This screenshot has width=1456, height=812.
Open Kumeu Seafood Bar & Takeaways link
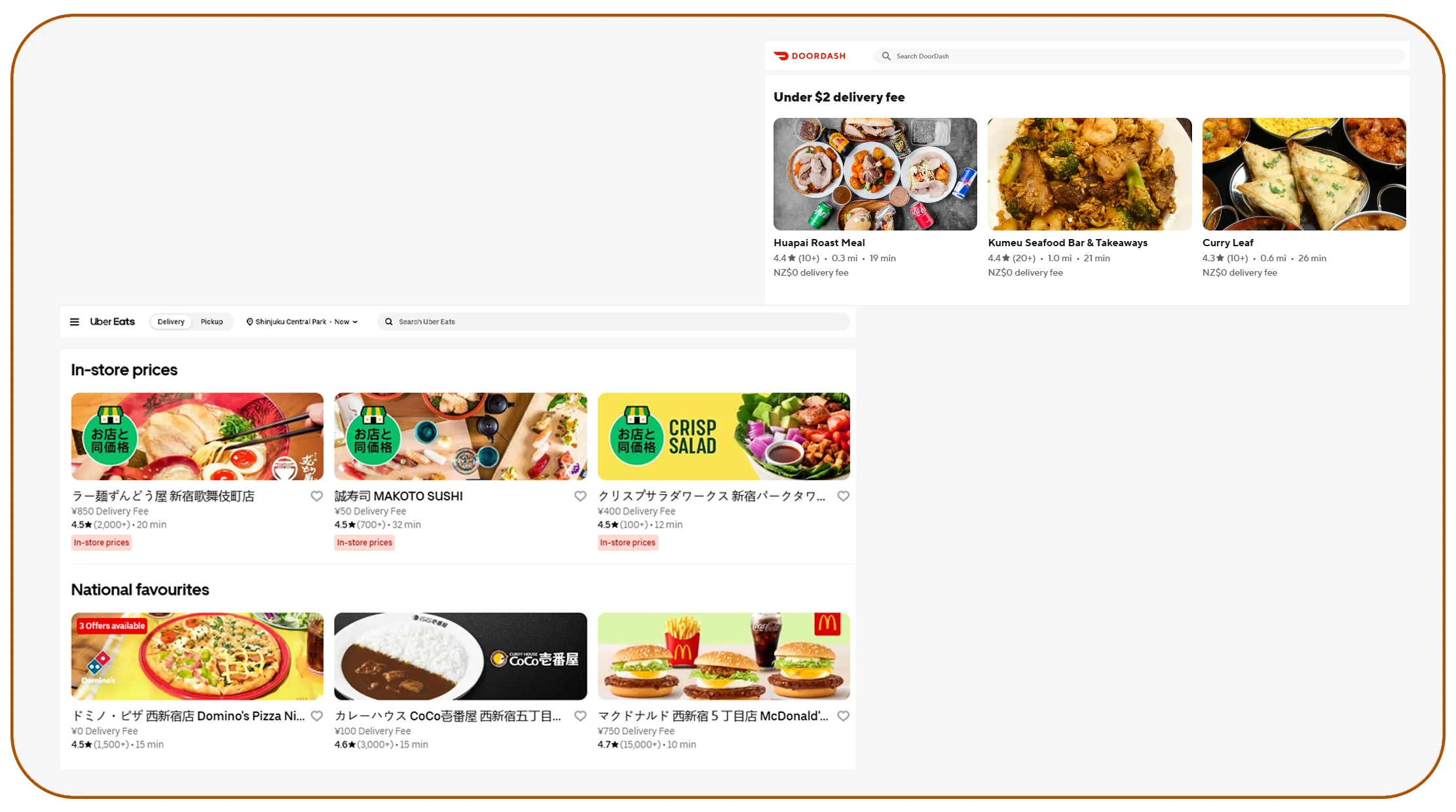(x=1067, y=243)
